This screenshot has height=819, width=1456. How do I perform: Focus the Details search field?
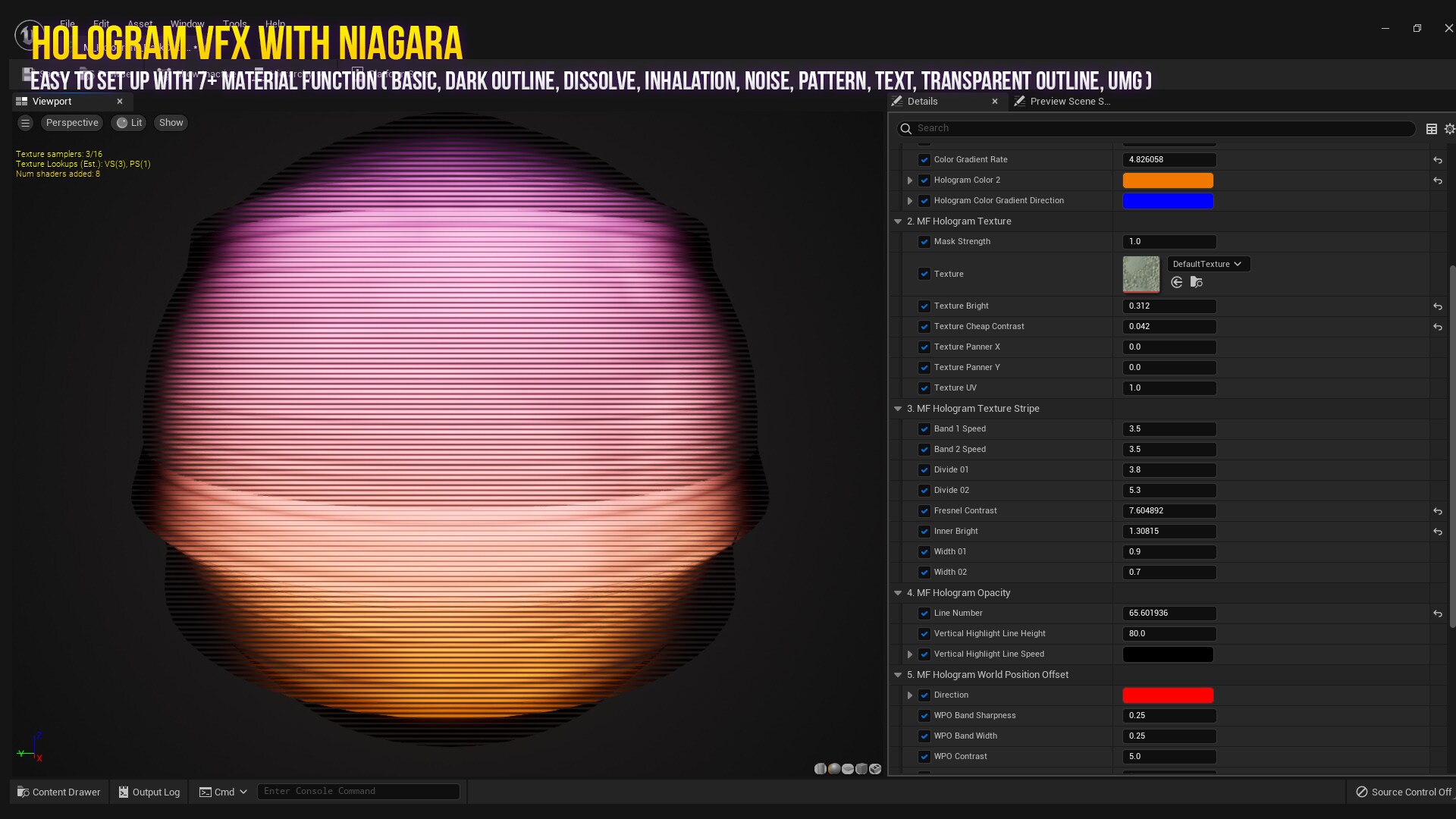tap(1156, 128)
